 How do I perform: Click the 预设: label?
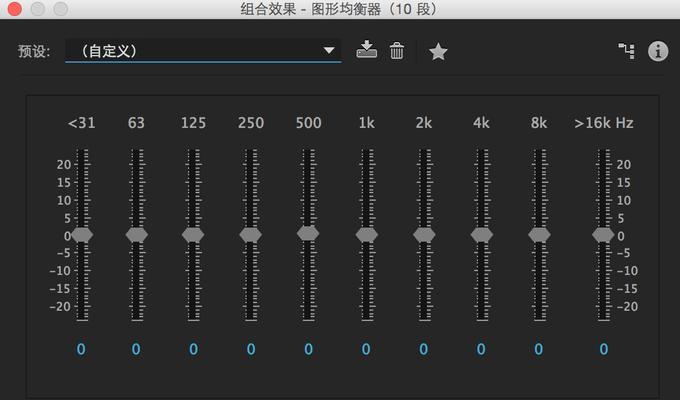(34, 51)
